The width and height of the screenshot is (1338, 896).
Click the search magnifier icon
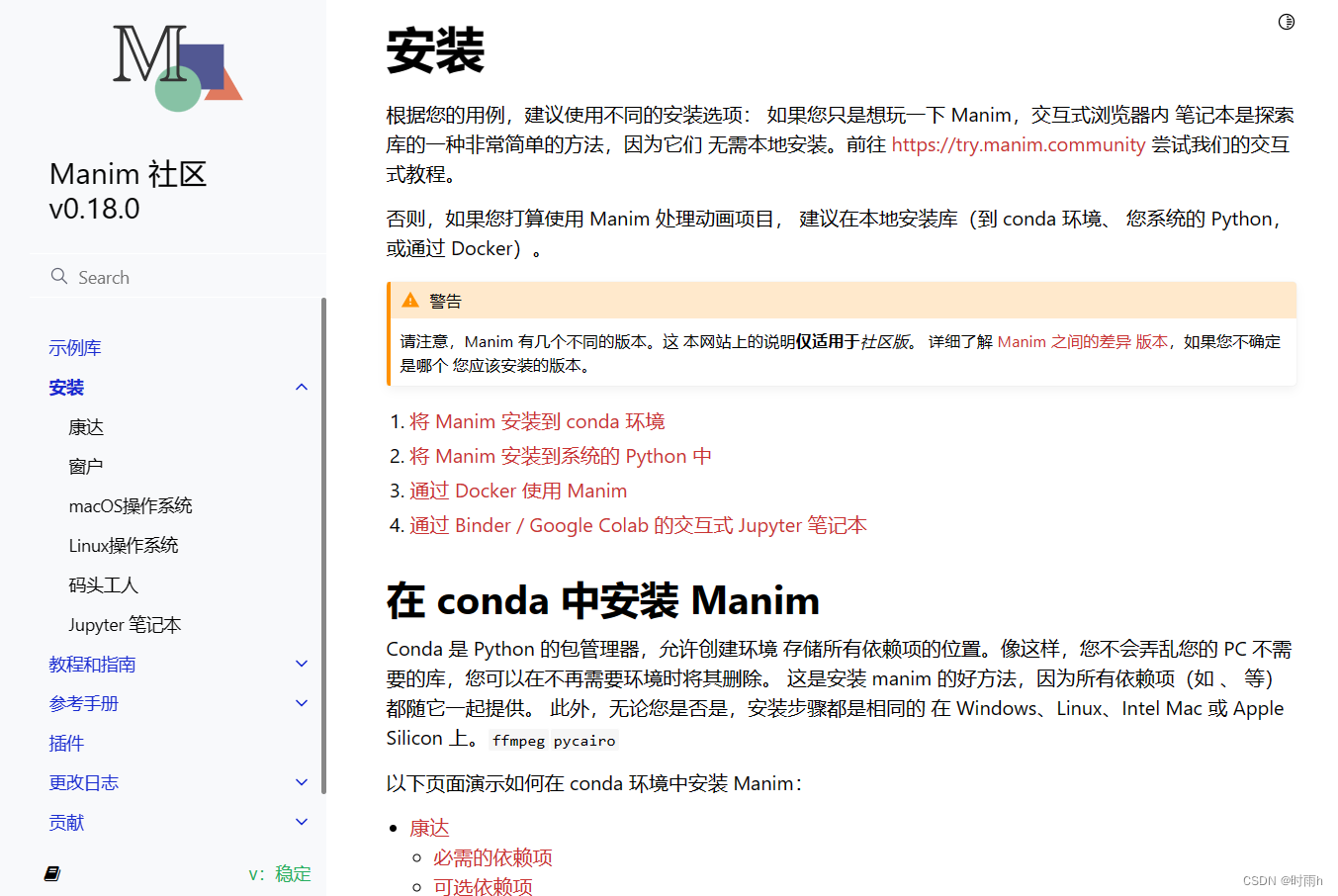point(58,277)
